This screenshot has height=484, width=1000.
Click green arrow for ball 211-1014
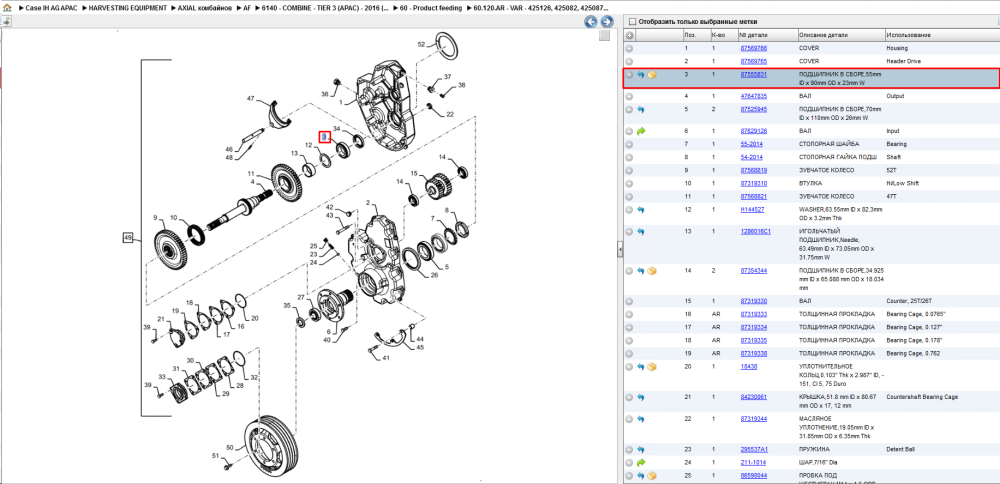click(641, 462)
